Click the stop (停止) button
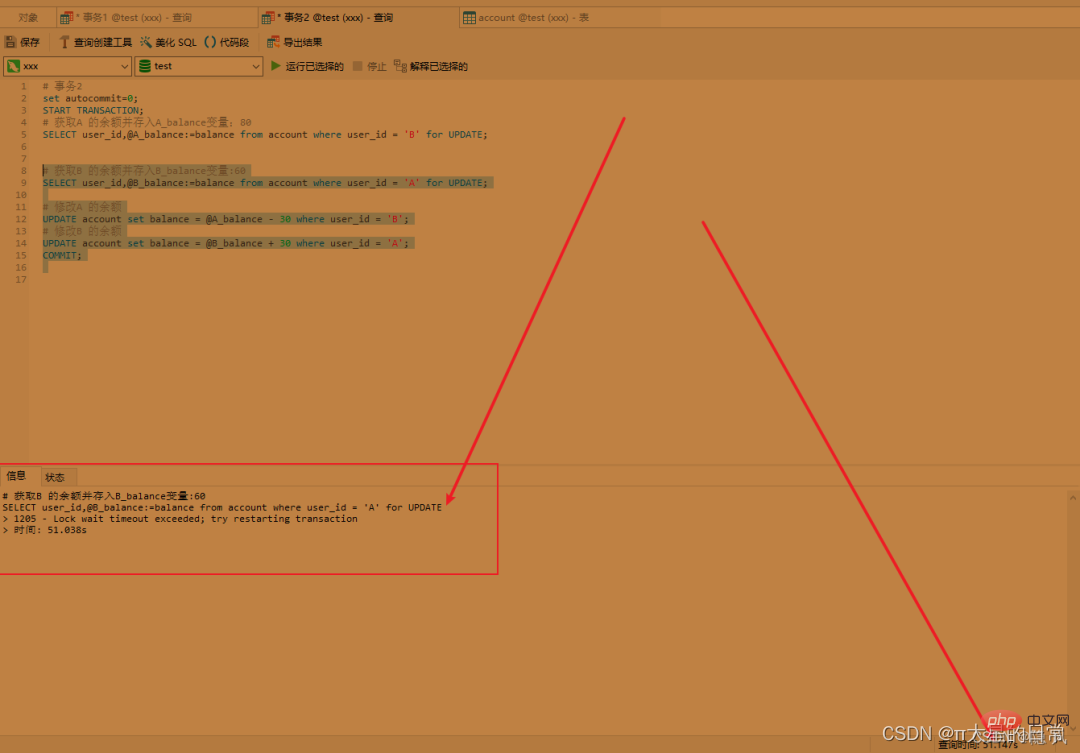This screenshot has height=753, width=1080. 369,66
